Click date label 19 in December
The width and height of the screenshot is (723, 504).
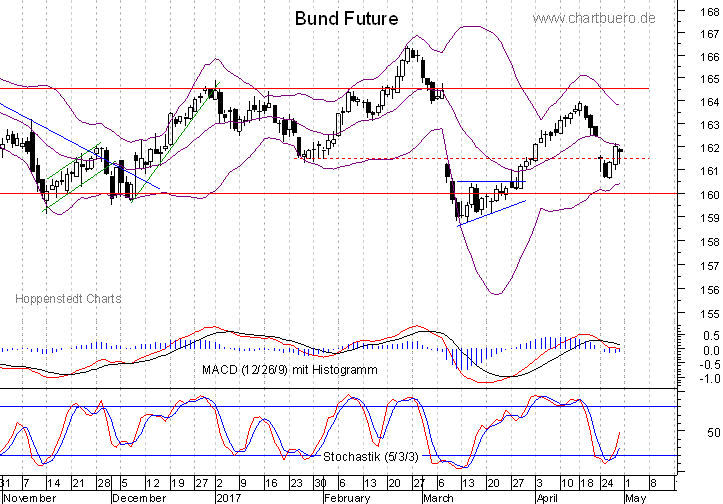click(178, 483)
